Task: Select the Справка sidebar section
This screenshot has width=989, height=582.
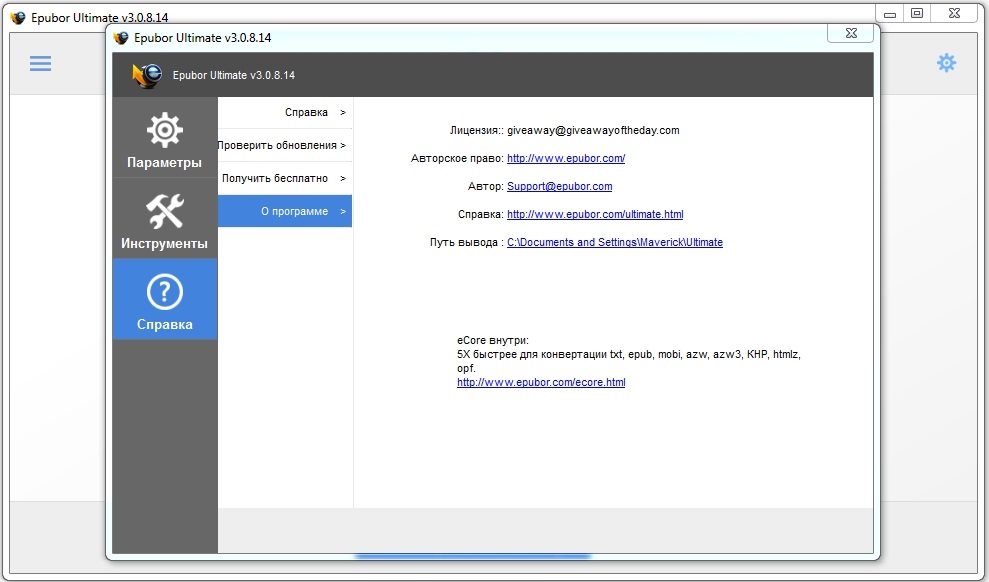Action: point(165,300)
